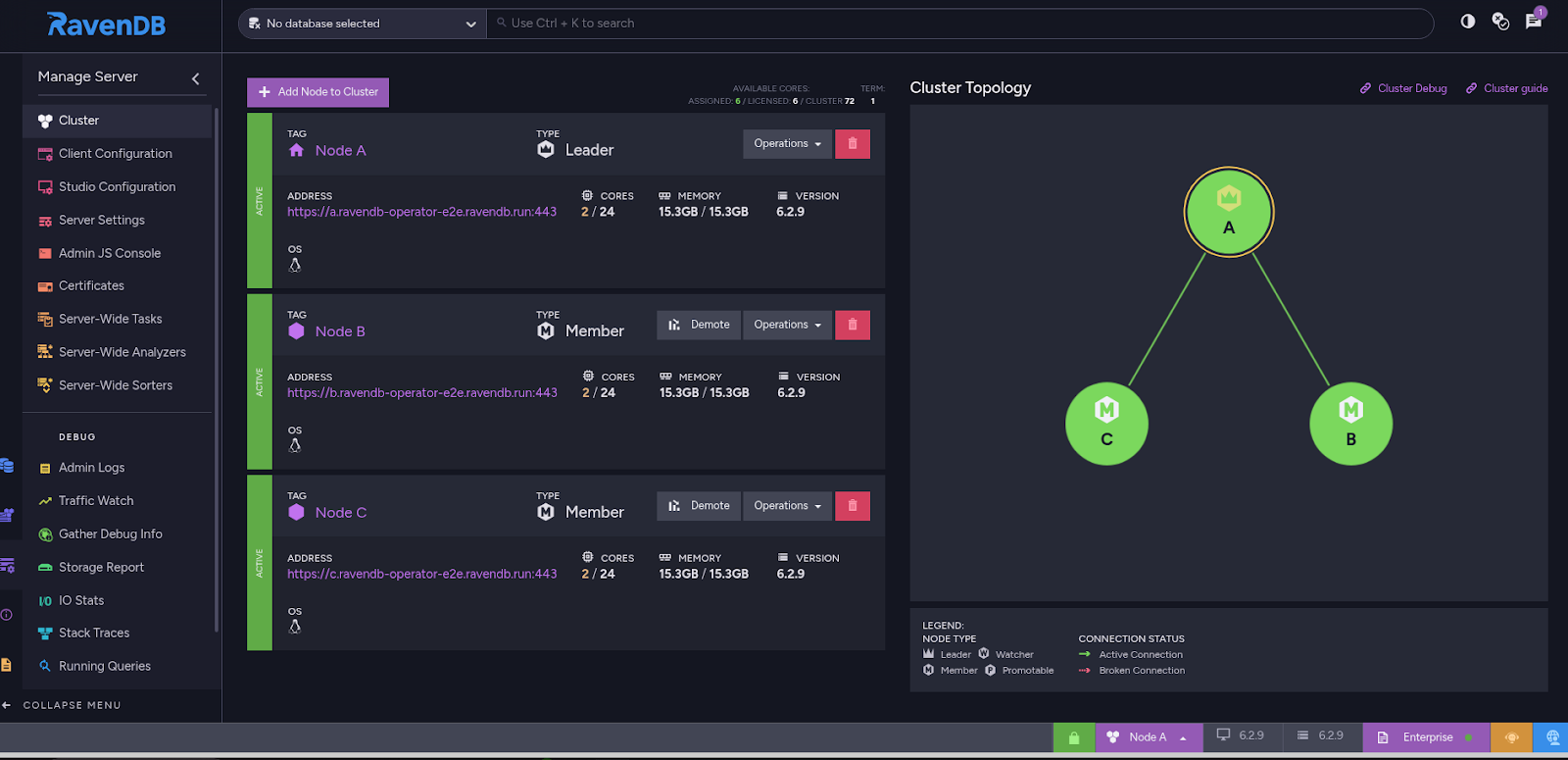Expand Operations dropdown for Node A
The height and width of the screenshot is (760, 1568).
787,144
